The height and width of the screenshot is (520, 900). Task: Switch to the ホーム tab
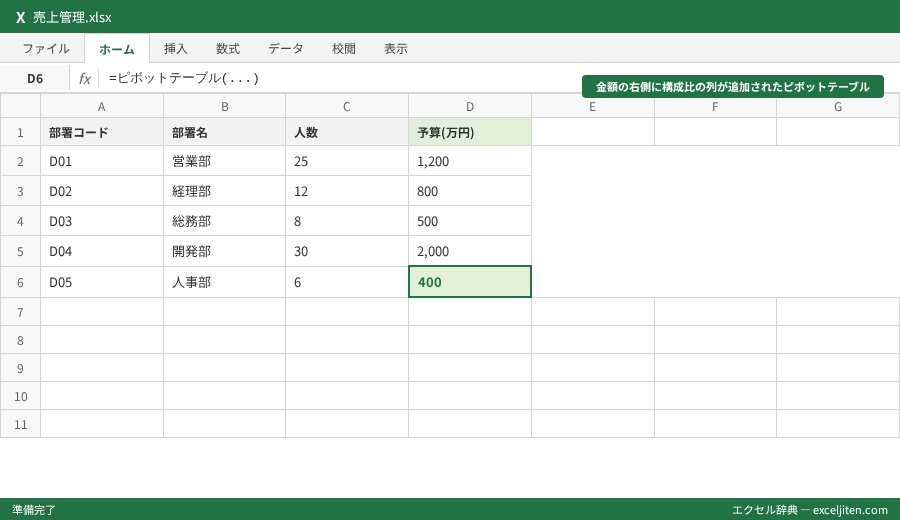point(117,49)
